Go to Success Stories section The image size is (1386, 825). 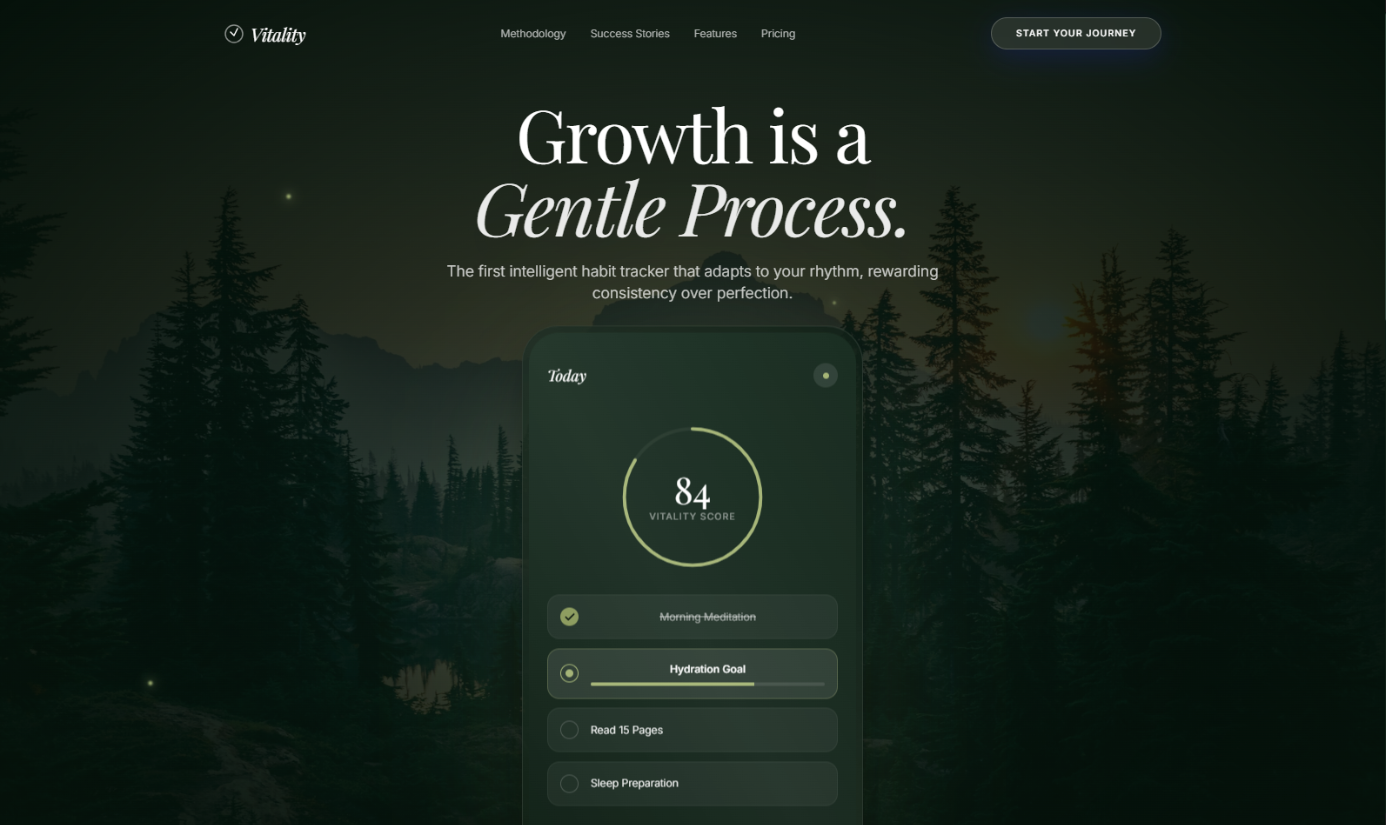tap(630, 34)
